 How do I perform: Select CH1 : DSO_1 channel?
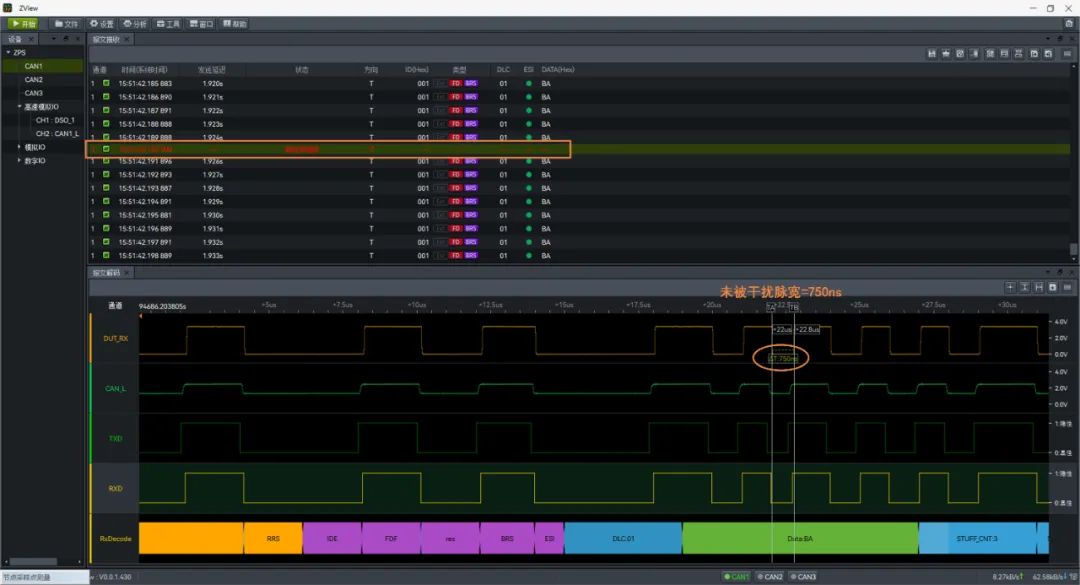point(55,120)
